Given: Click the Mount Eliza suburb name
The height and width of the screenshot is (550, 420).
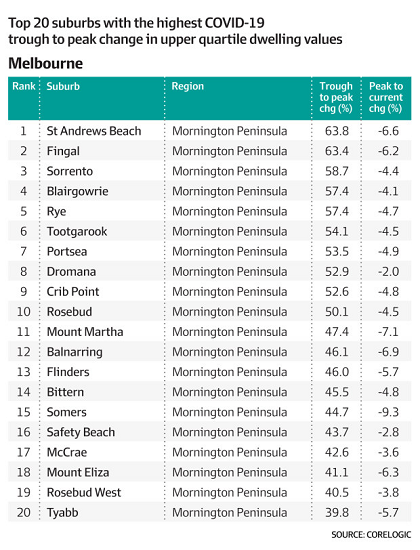Looking at the screenshot, I should 78,472.
